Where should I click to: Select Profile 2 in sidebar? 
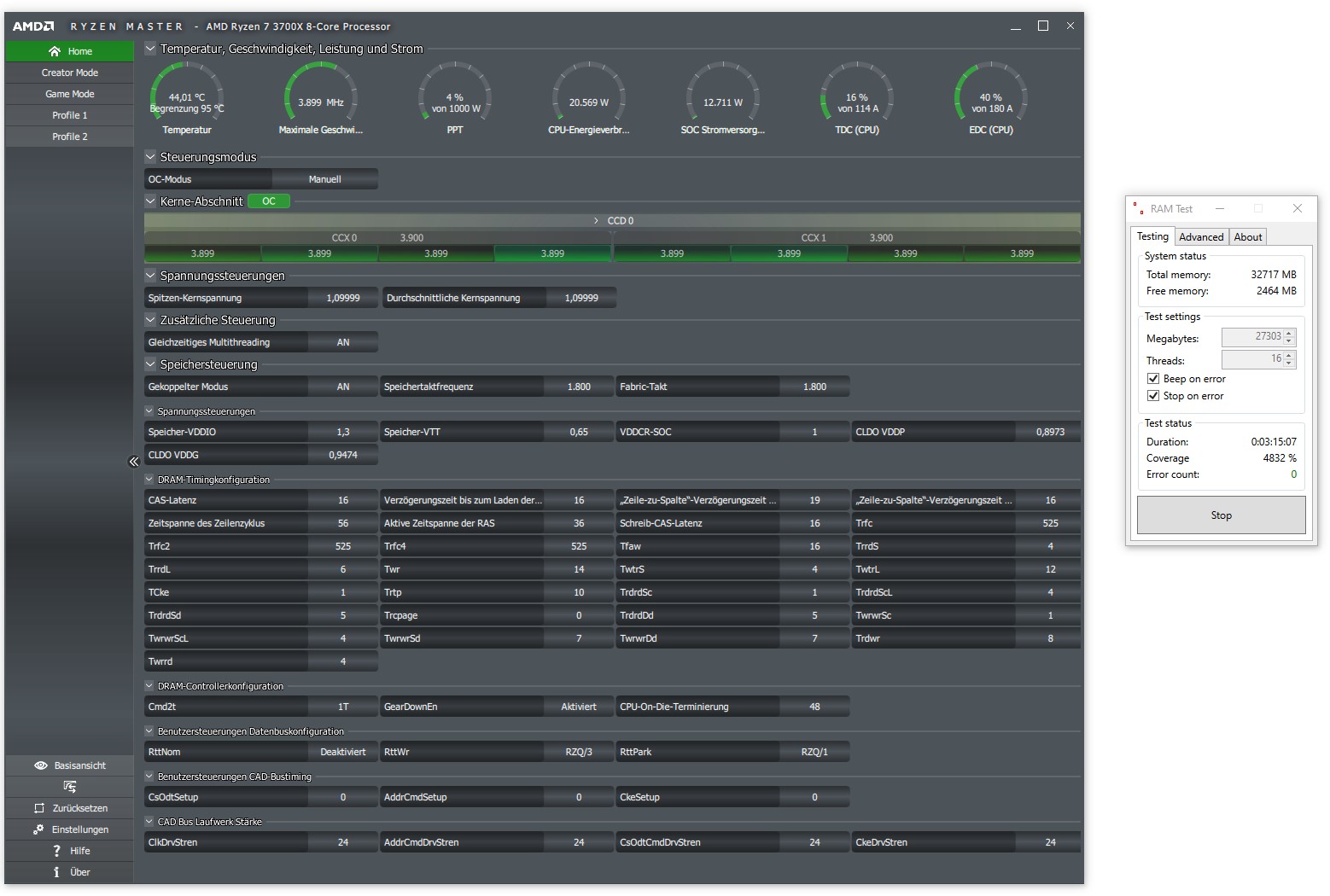point(70,137)
